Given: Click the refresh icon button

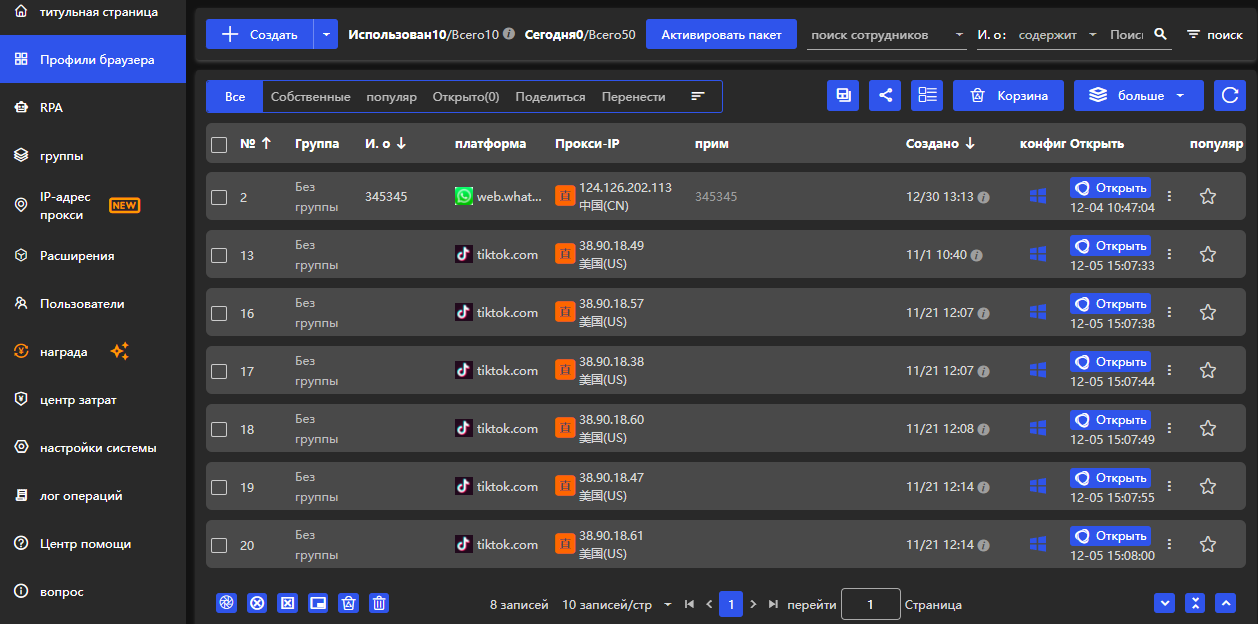Looking at the screenshot, I should (1230, 96).
